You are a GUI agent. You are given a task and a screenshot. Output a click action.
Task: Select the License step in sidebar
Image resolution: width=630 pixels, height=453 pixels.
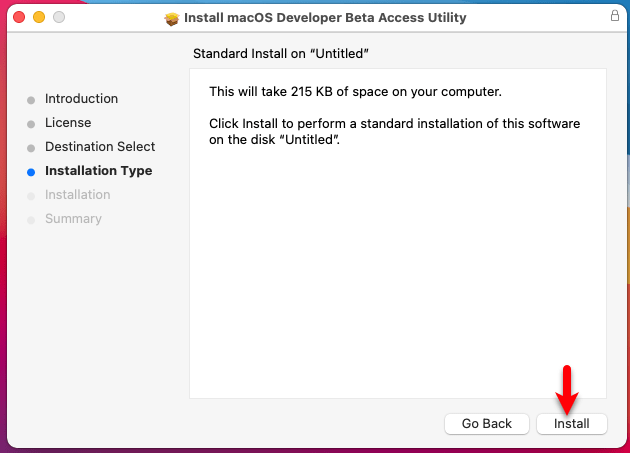click(x=68, y=123)
